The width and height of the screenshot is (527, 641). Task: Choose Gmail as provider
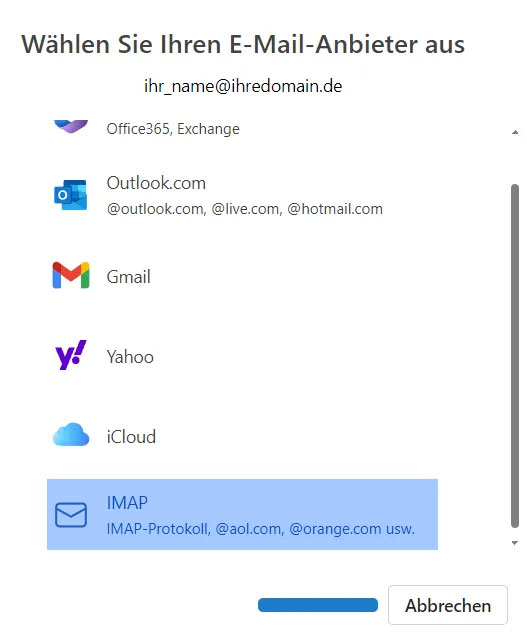(128, 277)
